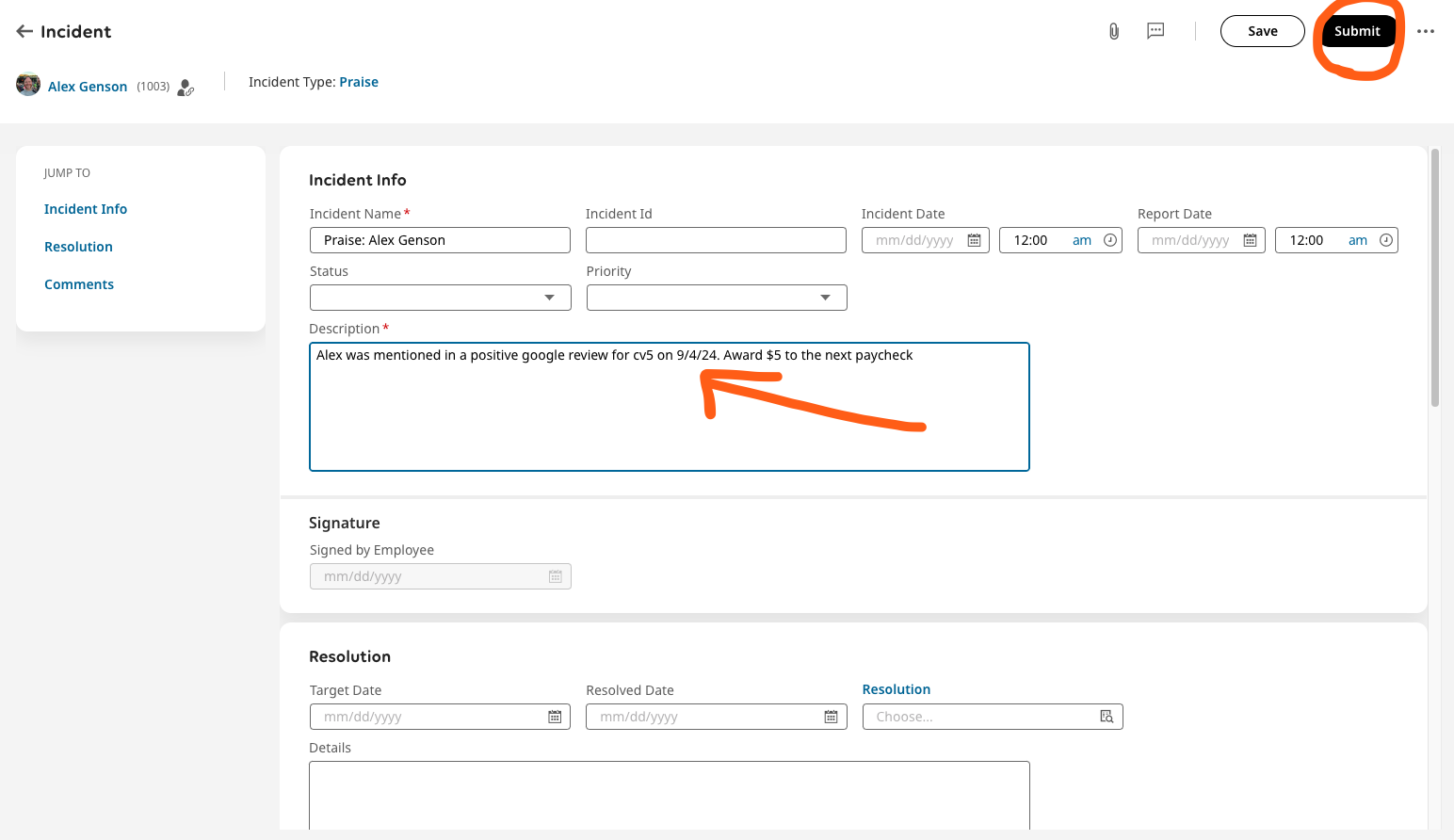This screenshot has height=840, width=1454.
Task: Click the Report Date clock icon
Action: click(1386, 240)
